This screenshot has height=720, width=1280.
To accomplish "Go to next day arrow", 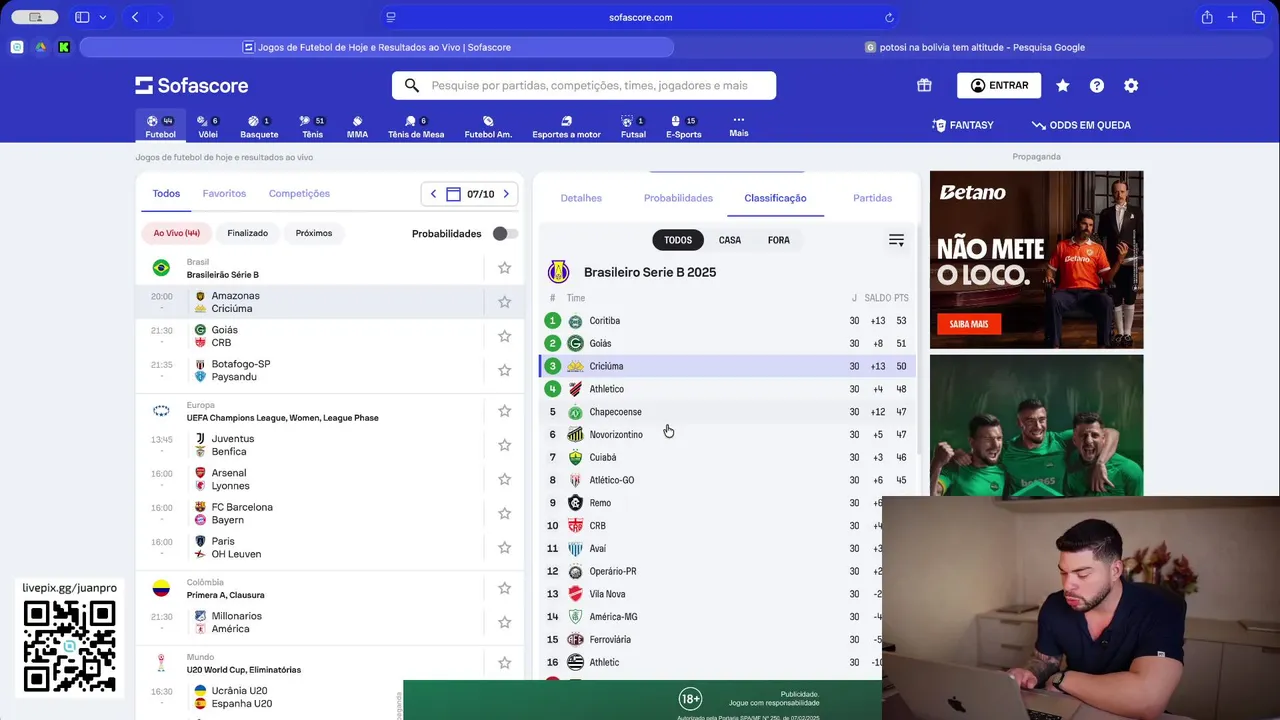I will click(506, 194).
